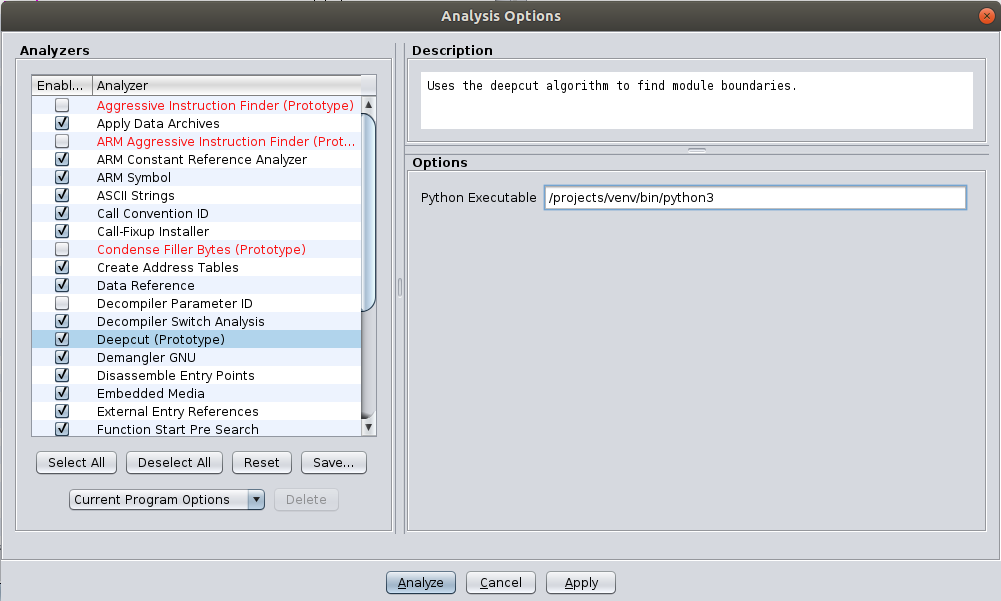This screenshot has height=601, width=1001.
Task: Toggle Call Convention ID checkbox
Action: point(62,213)
